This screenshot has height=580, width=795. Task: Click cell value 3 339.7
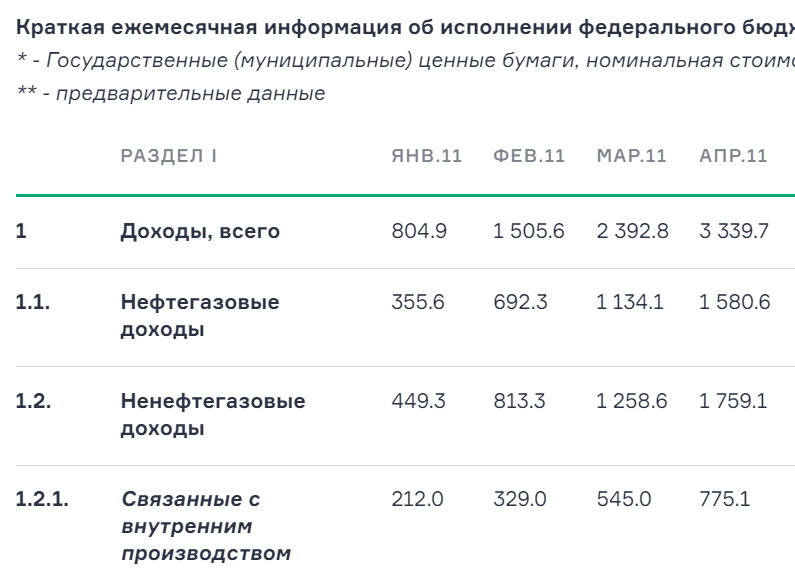734,231
